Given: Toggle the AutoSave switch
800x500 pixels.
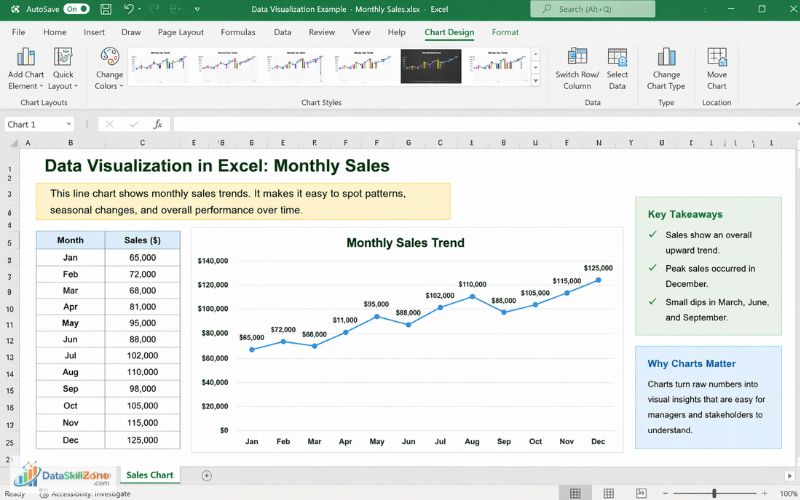Looking at the screenshot, I should coord(77,9).
